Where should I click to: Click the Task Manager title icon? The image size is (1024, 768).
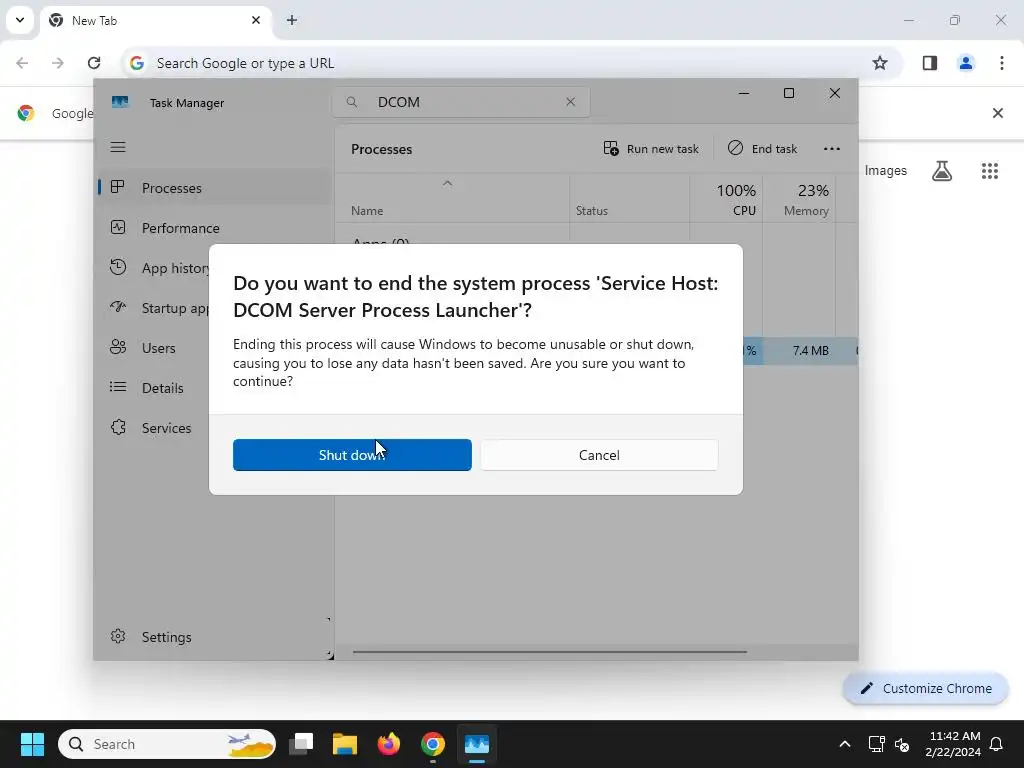(120, 102)
